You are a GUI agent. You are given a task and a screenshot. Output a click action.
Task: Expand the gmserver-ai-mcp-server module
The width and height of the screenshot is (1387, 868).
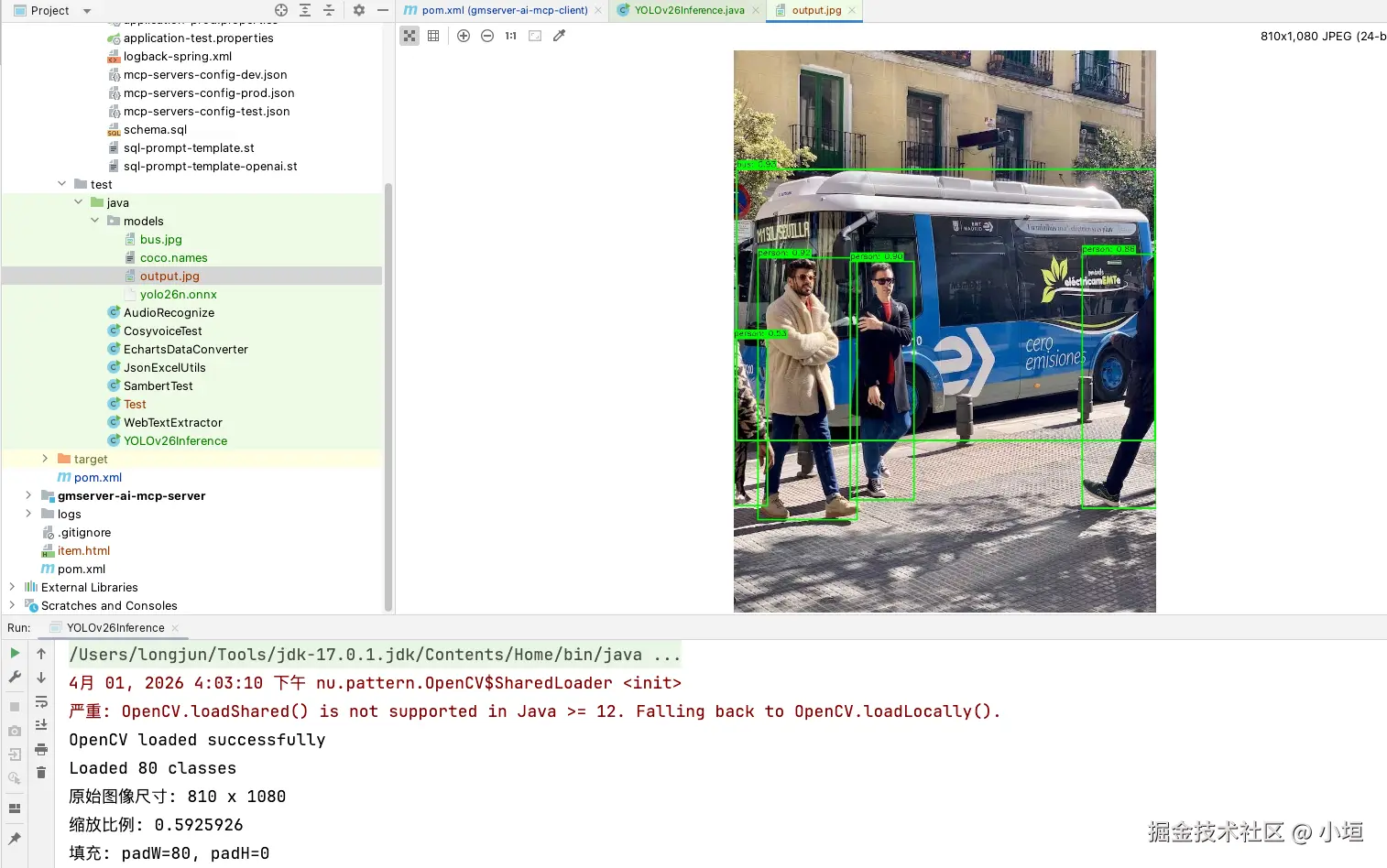(x=28, y=495)
